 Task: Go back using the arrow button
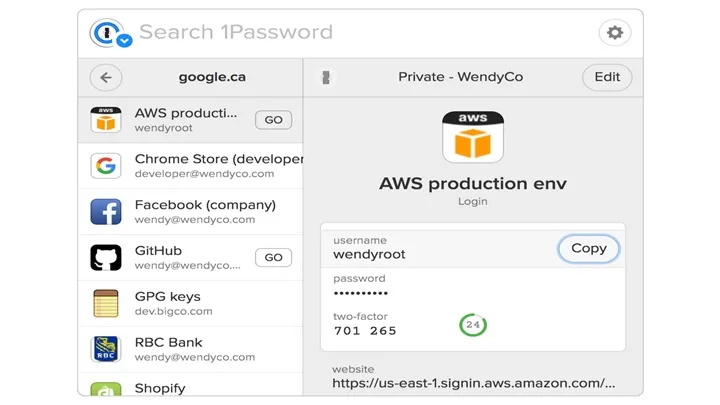(106, 77)
